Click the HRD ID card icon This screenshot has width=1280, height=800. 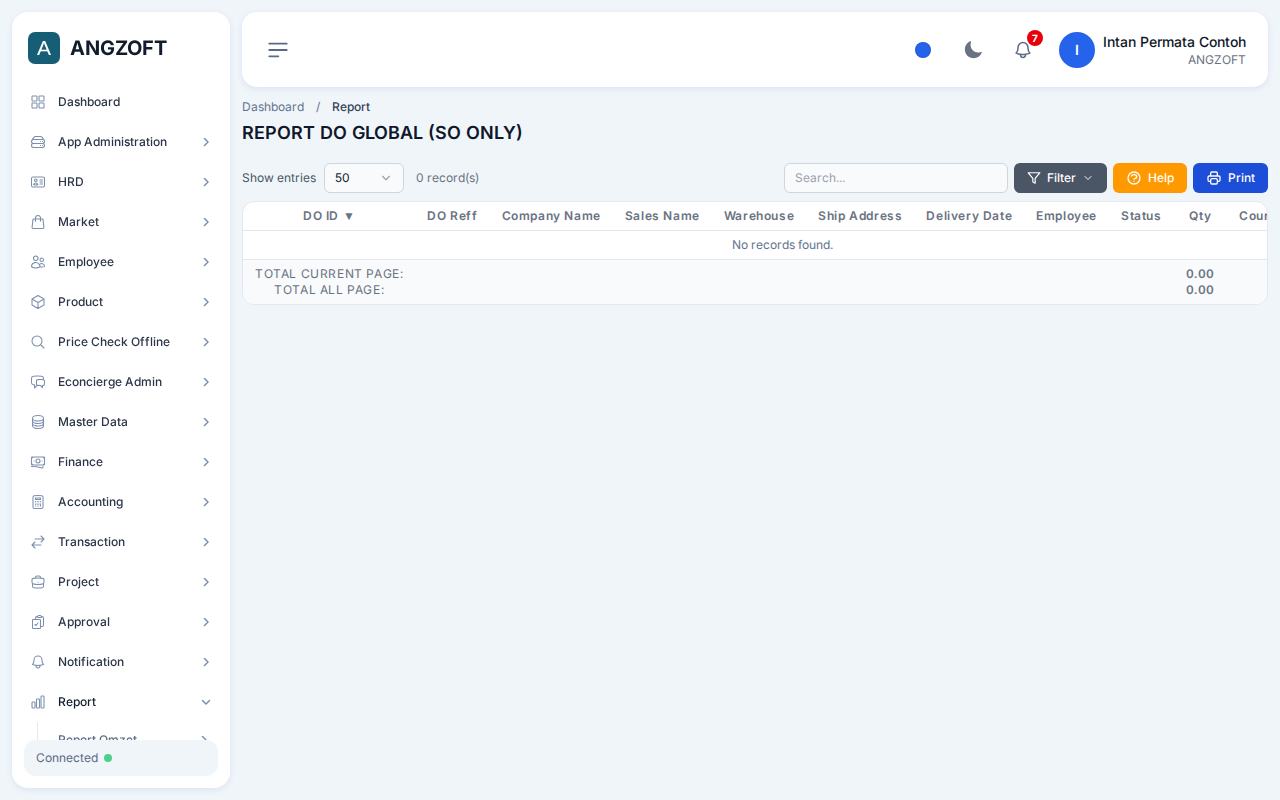click(38, 182)
